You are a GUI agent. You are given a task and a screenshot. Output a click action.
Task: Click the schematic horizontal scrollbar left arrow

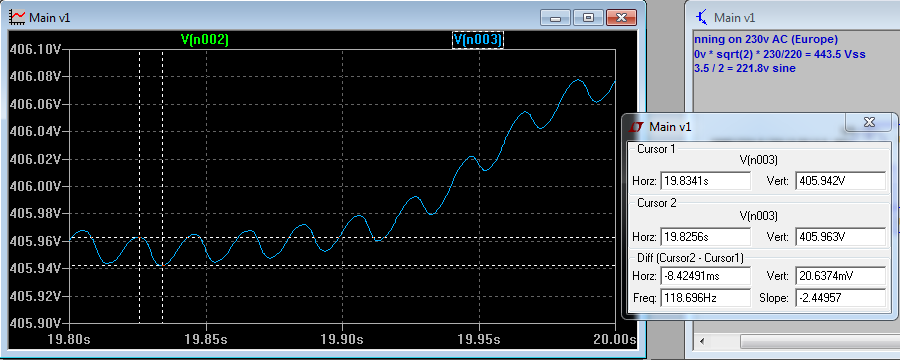pos(701,342)
